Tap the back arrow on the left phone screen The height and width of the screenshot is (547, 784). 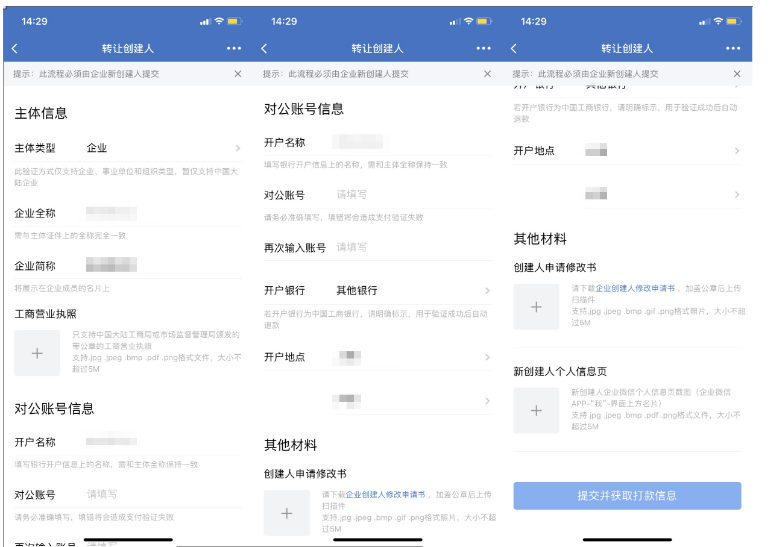pyautogui.click(x=14, y=48)
